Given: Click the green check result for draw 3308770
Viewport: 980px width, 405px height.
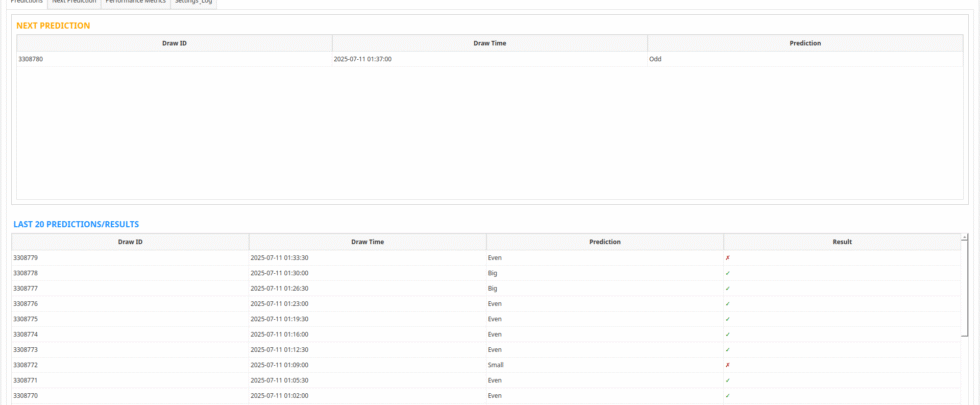Looking at the screenshot, I should click(x=727, y=396).
